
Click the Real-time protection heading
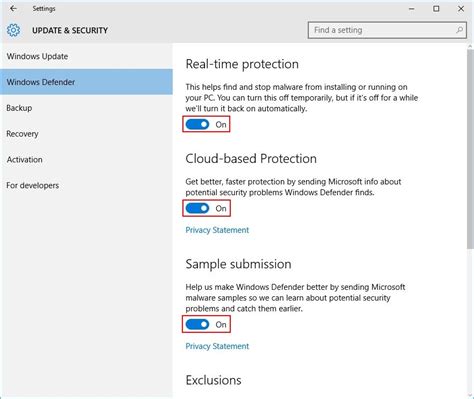(242, 64)
